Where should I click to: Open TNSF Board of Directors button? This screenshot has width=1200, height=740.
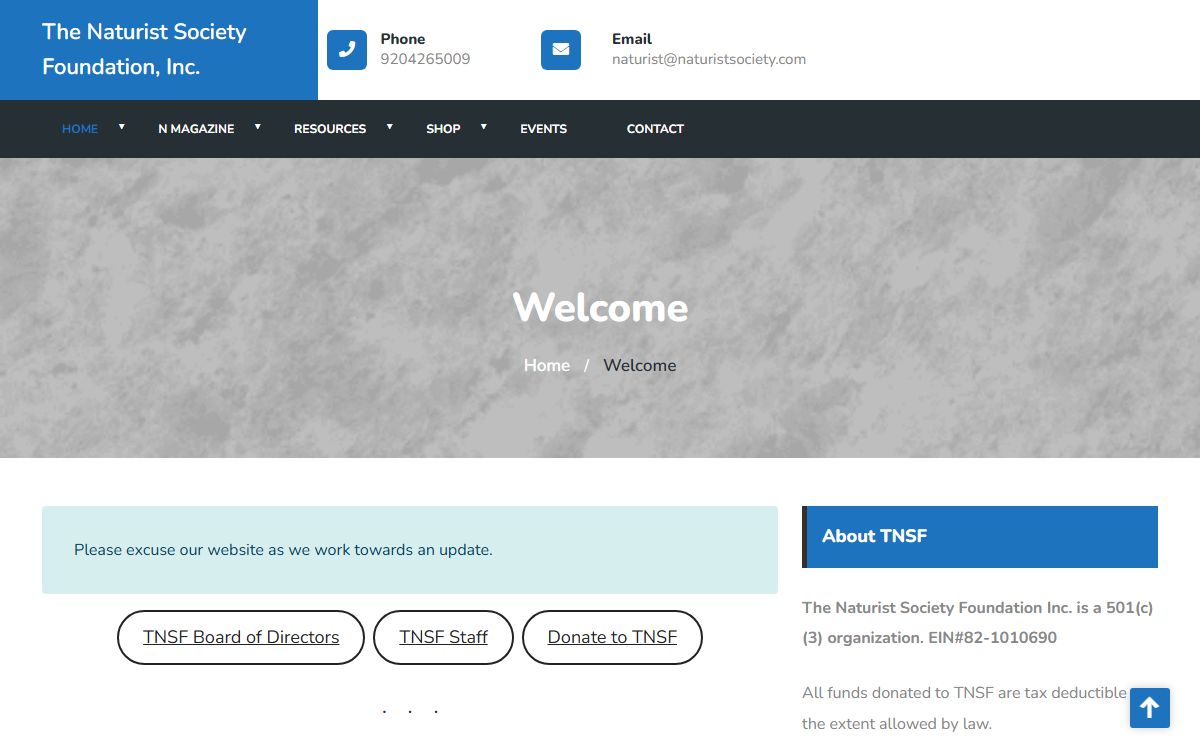241,637
